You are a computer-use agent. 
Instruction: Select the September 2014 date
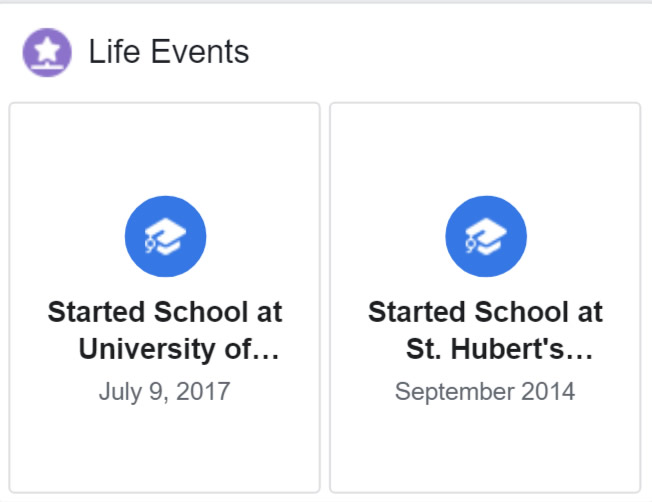pos(485,391)
